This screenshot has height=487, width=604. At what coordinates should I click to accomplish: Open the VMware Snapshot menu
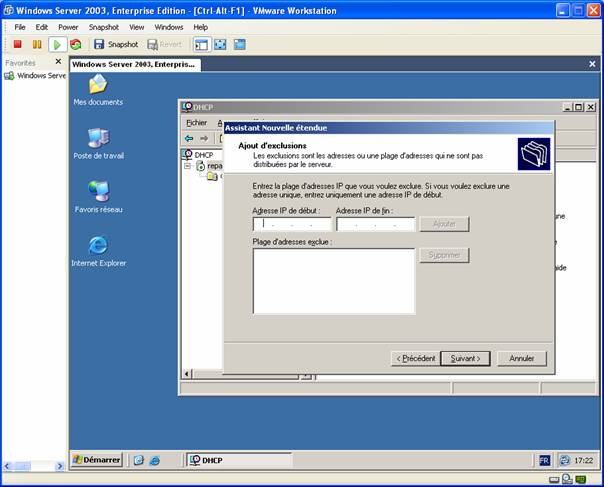[104, 27]
